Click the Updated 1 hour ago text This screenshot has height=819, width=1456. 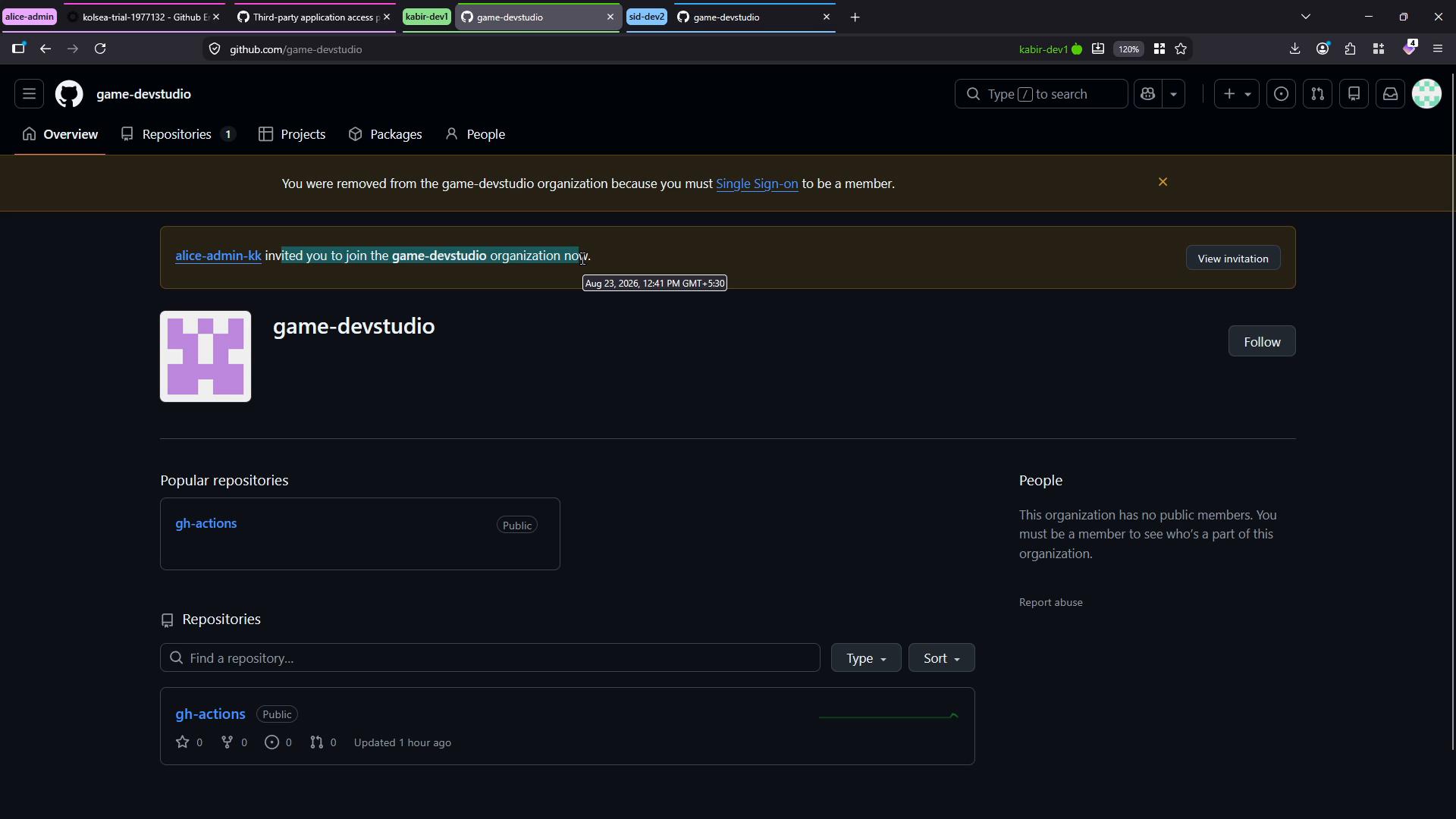[403, 742]
